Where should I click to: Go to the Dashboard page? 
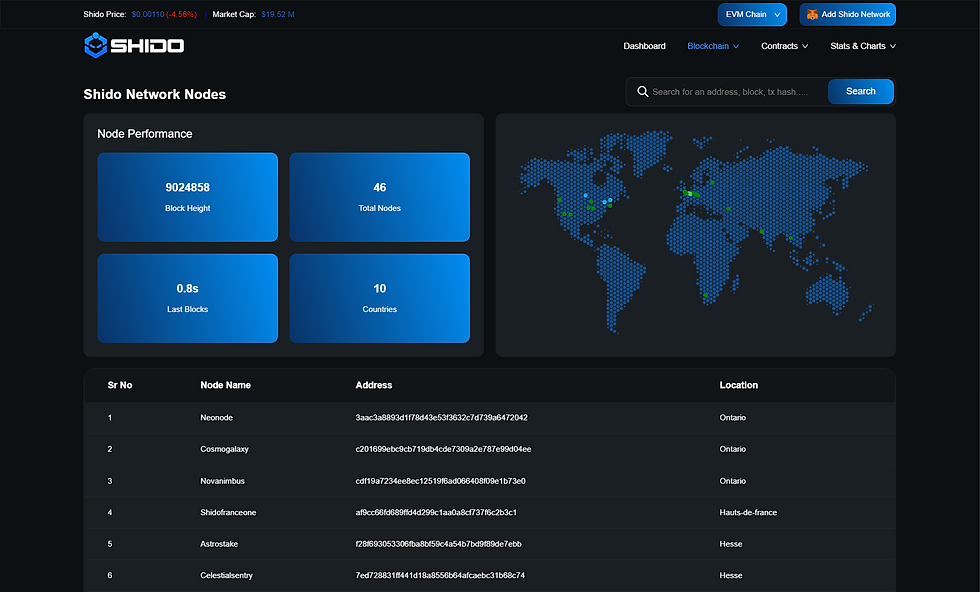click(644, 46)
